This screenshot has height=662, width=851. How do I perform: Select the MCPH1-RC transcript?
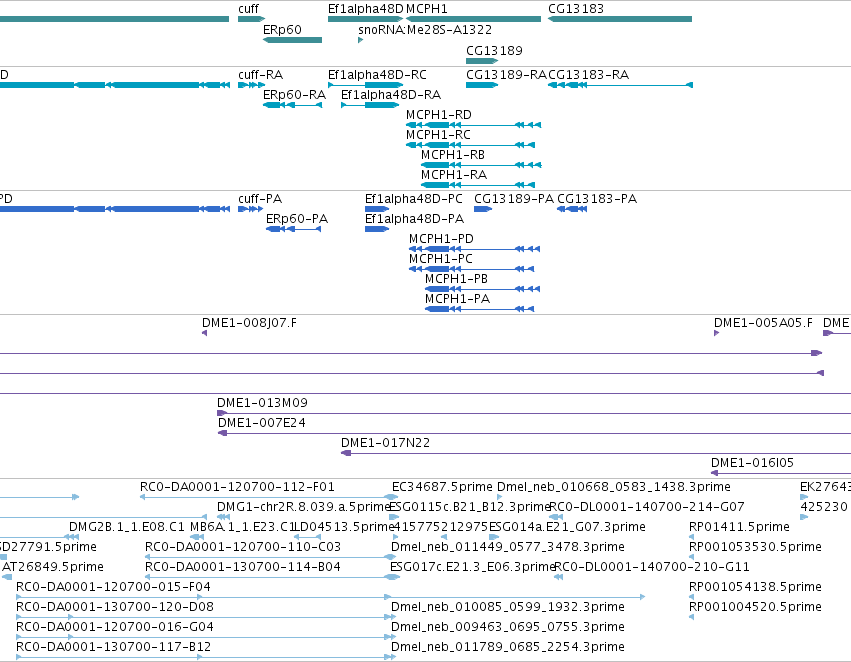[x=471, y=145]
